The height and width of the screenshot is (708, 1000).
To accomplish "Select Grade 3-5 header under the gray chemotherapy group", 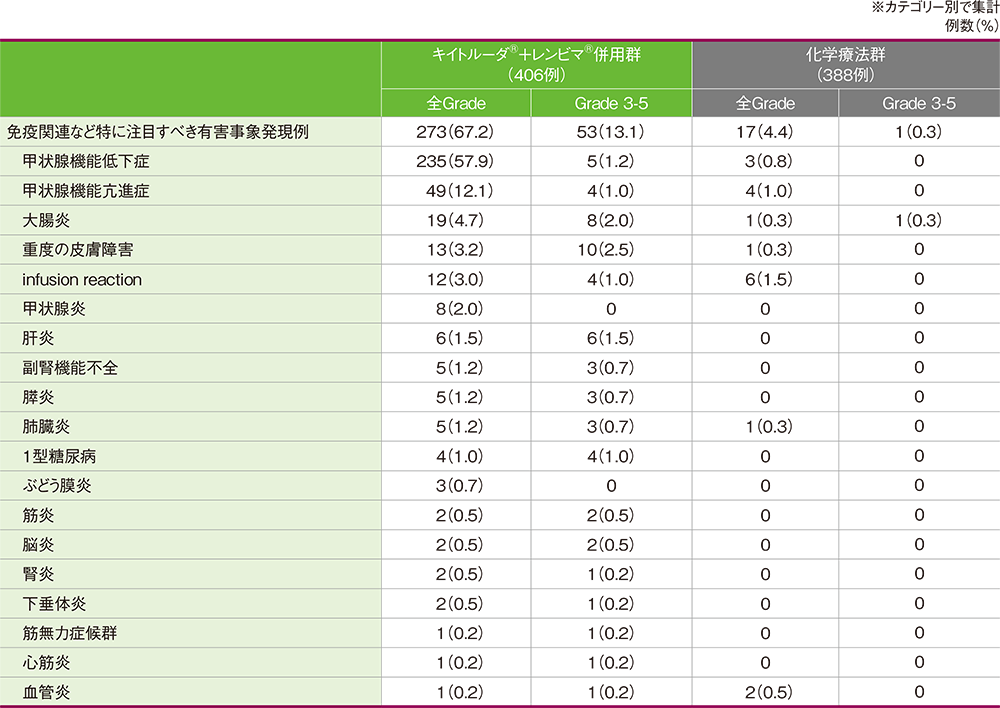I will pyautogui.click(x=918, y=104).
